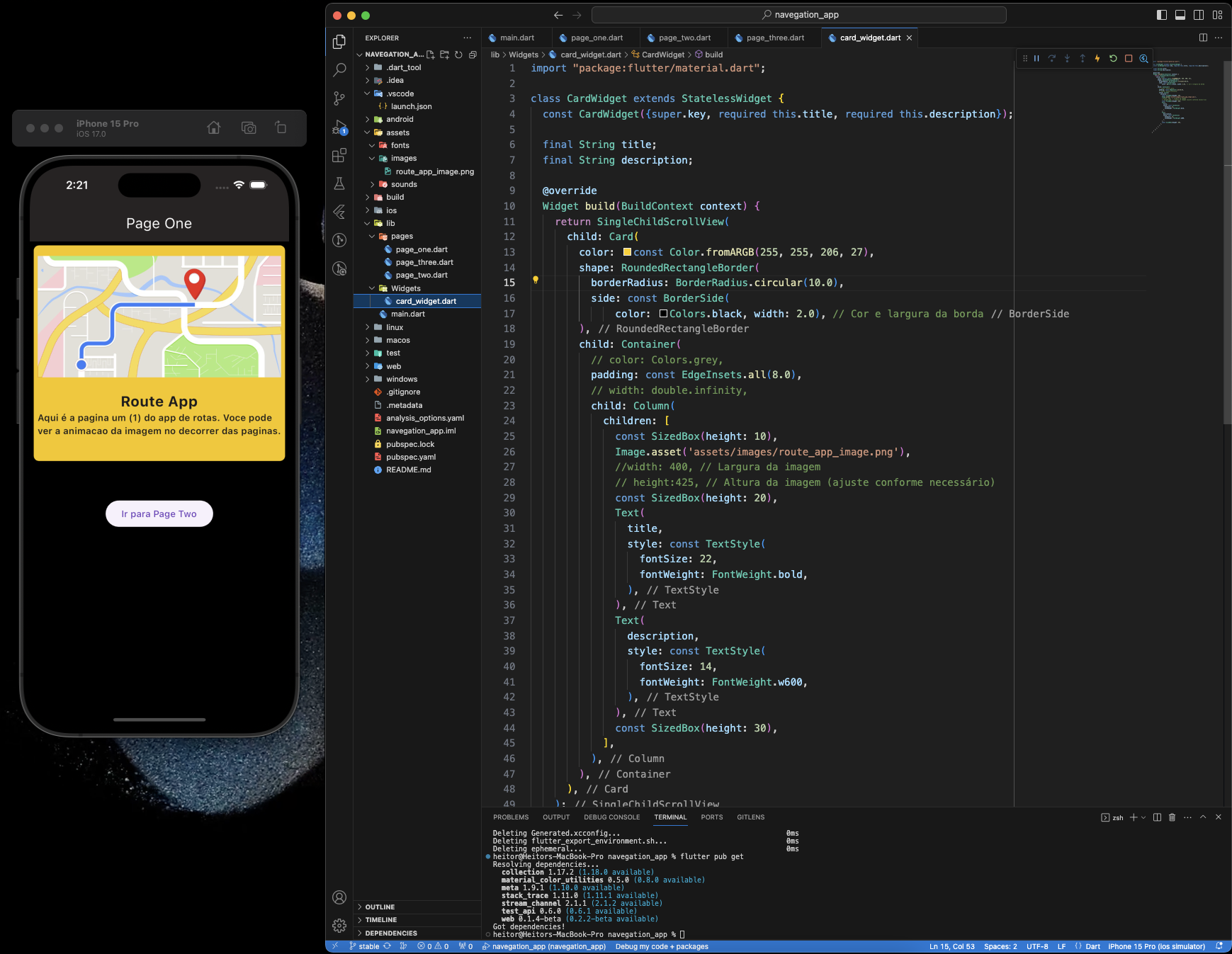Step Over in the debug toolbar

click(x=1052, y=58)
